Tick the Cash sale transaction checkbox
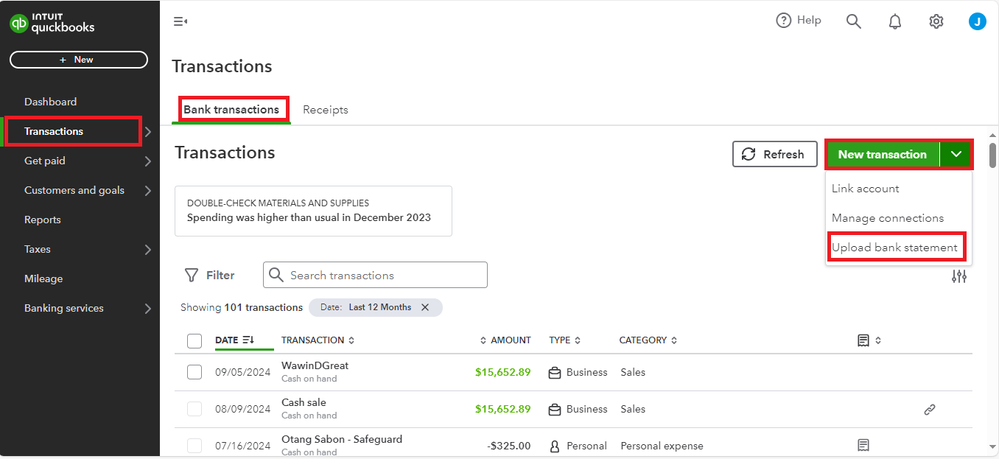 coord(194,409)
